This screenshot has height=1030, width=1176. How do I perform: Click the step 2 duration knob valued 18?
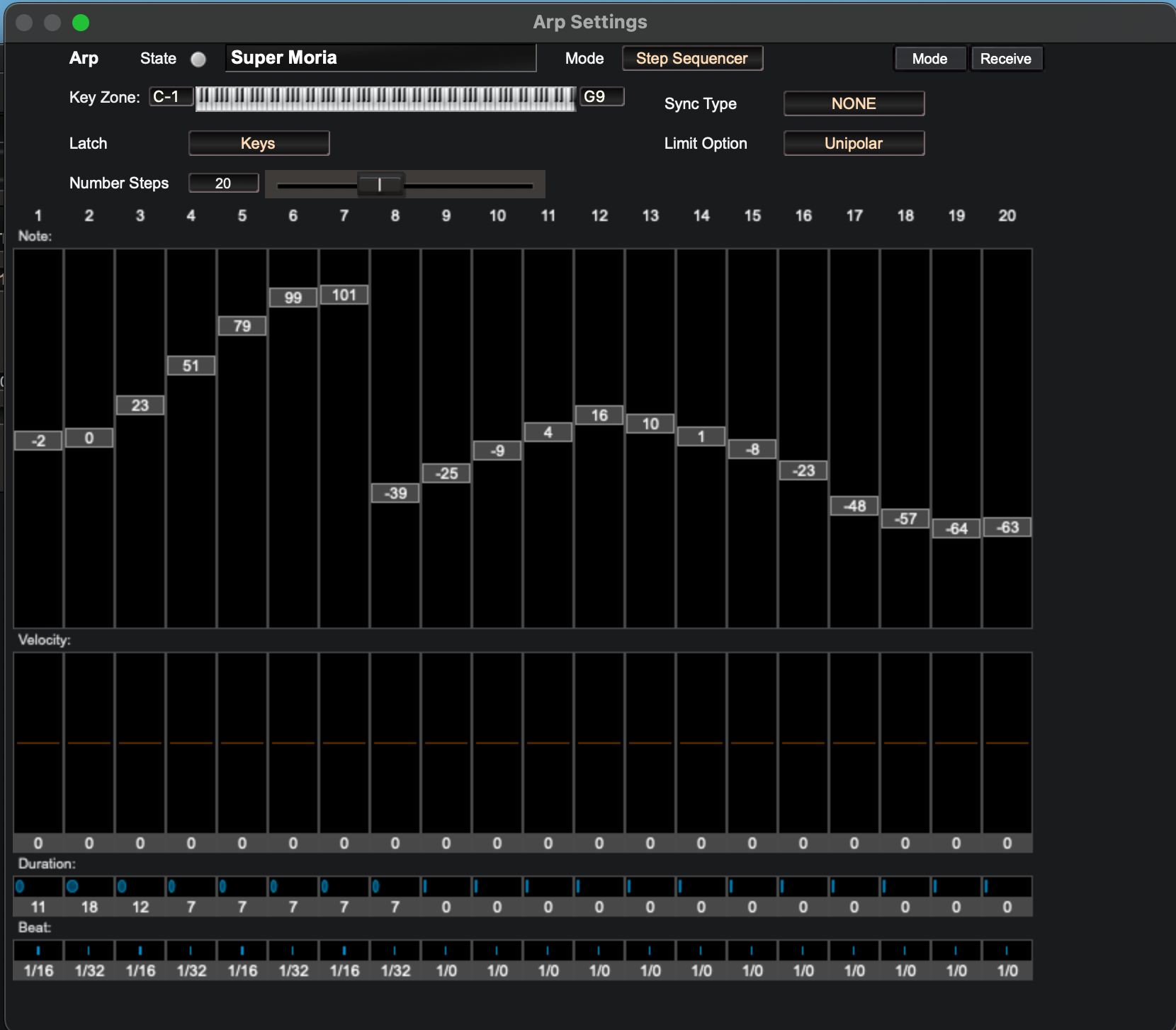coord(72,886)
